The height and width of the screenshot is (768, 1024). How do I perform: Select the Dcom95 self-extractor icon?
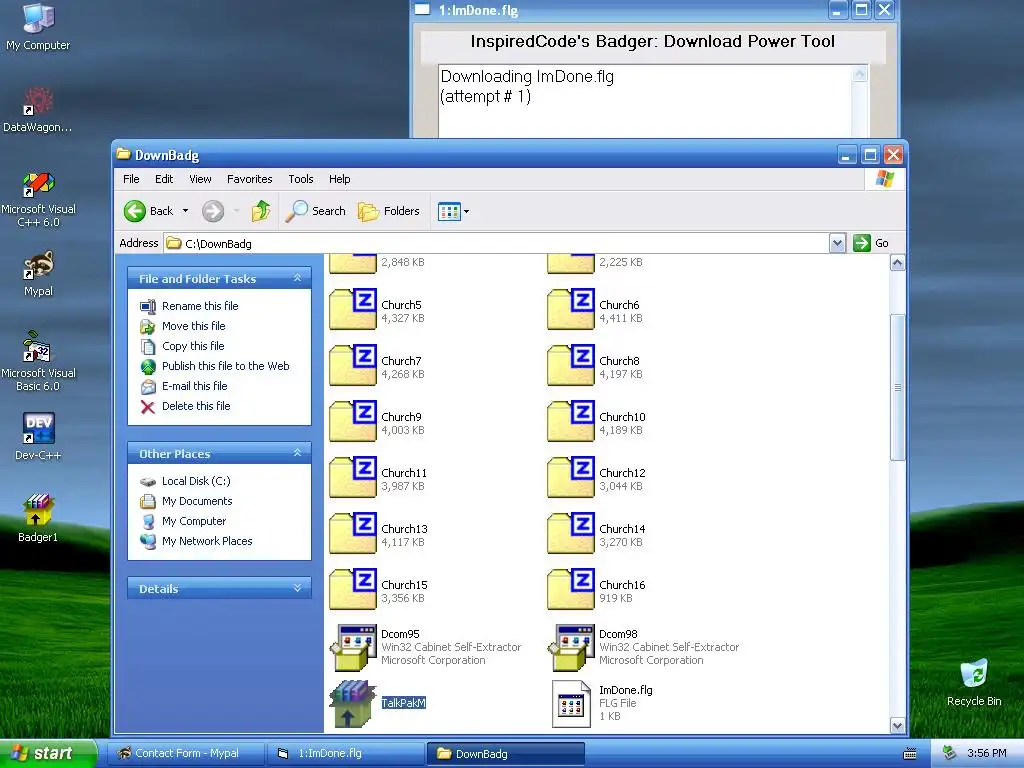click(353, 647)
